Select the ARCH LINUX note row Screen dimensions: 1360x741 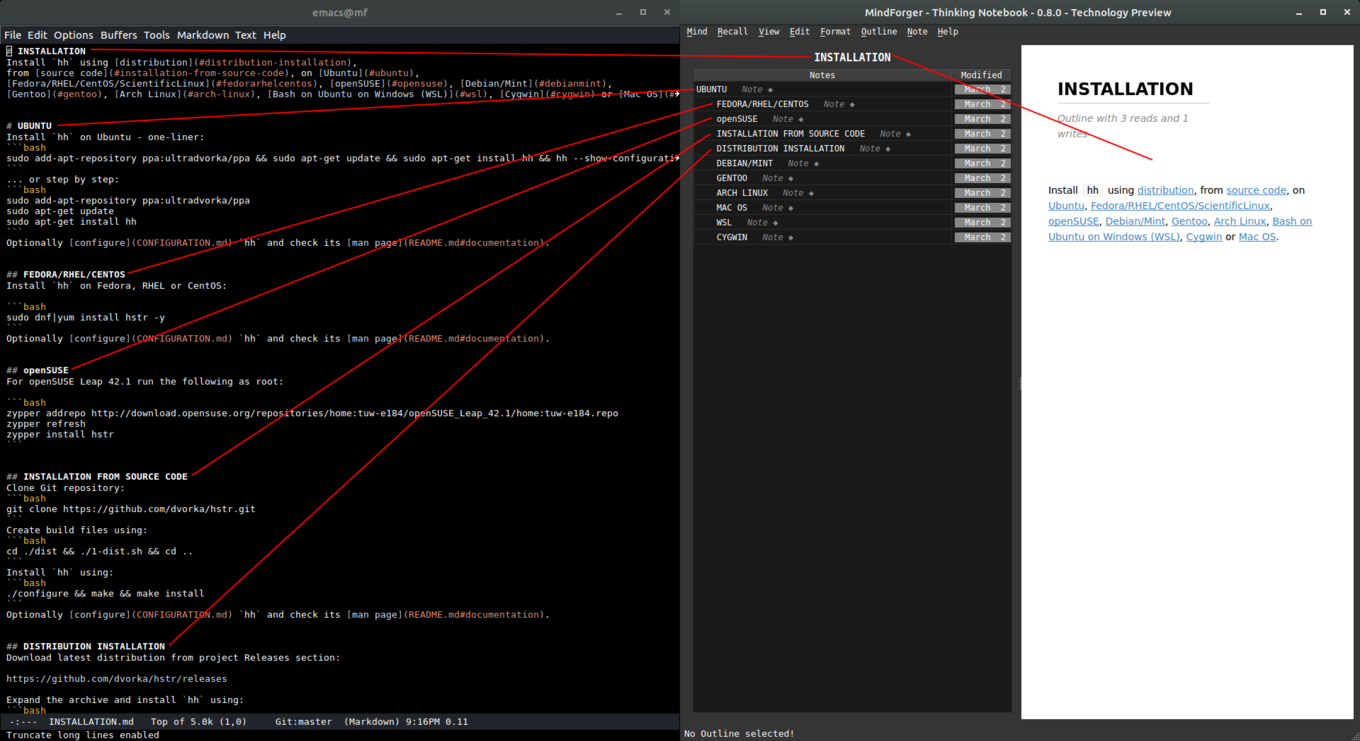click(822, 193)
